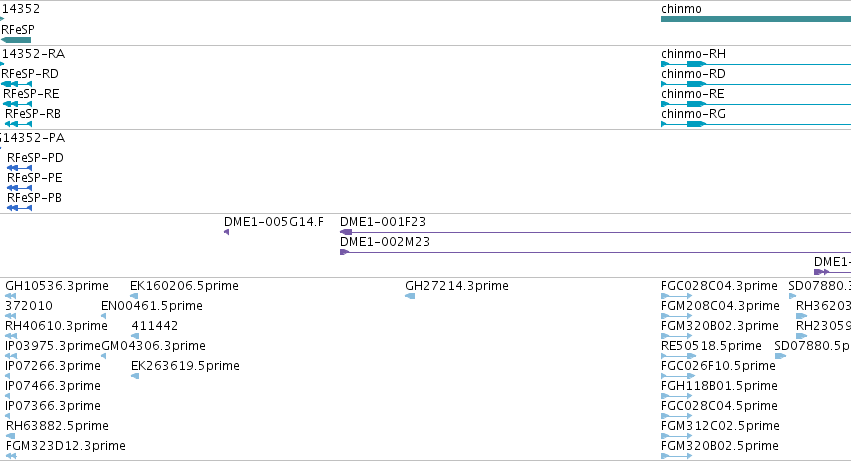The width and height of the screenshot is (851, 461).
Task: Select the RFeSP gene arrow glyph
Action: (x=16, y=40)
